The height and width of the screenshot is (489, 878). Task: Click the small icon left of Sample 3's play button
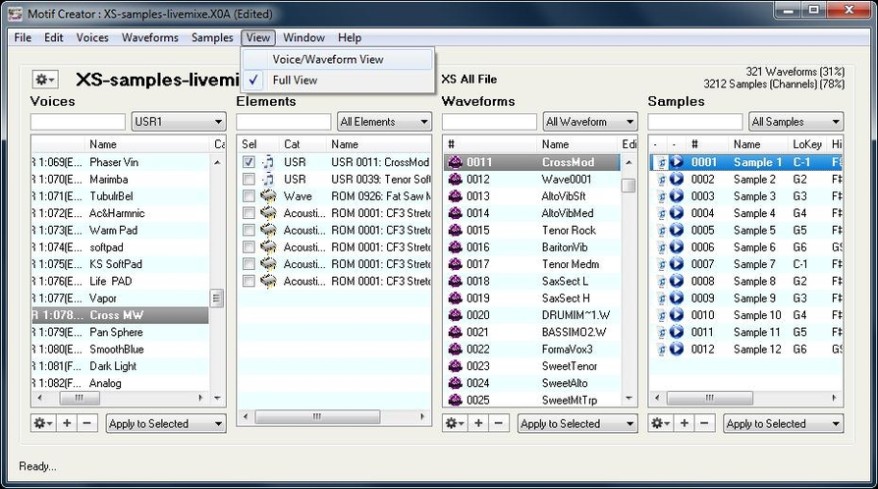tap(661, 196)
